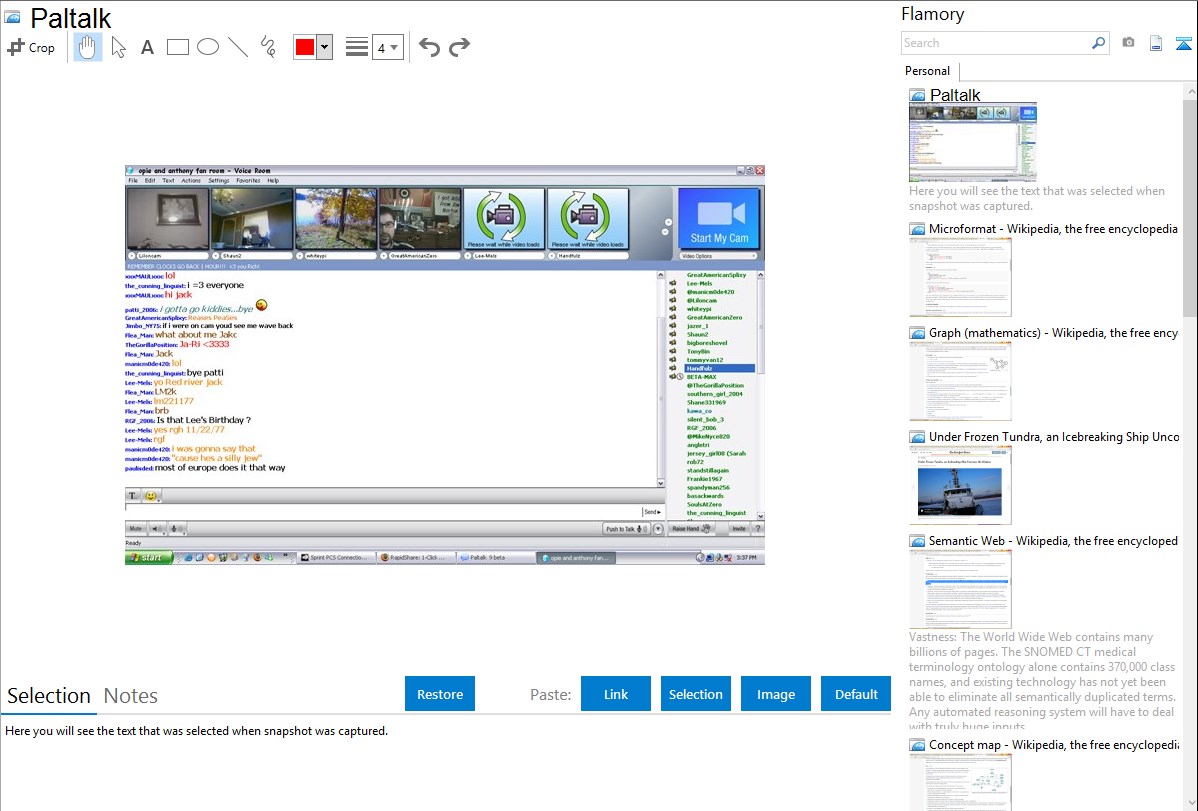Open the Under Frozen Tundra snapshot thumbnail
This screenshot has height=811, width=1198.
click(960, 485)
